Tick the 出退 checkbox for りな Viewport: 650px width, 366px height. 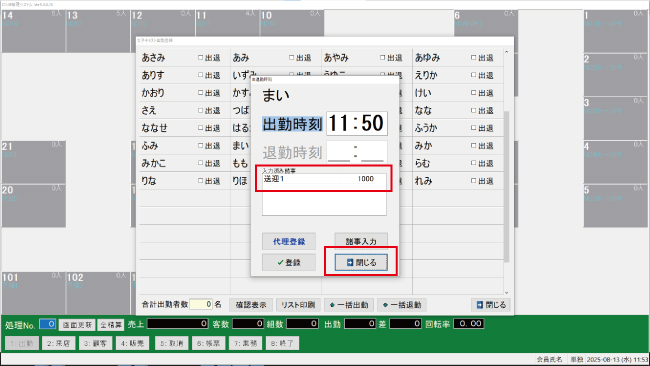(201, 181)
